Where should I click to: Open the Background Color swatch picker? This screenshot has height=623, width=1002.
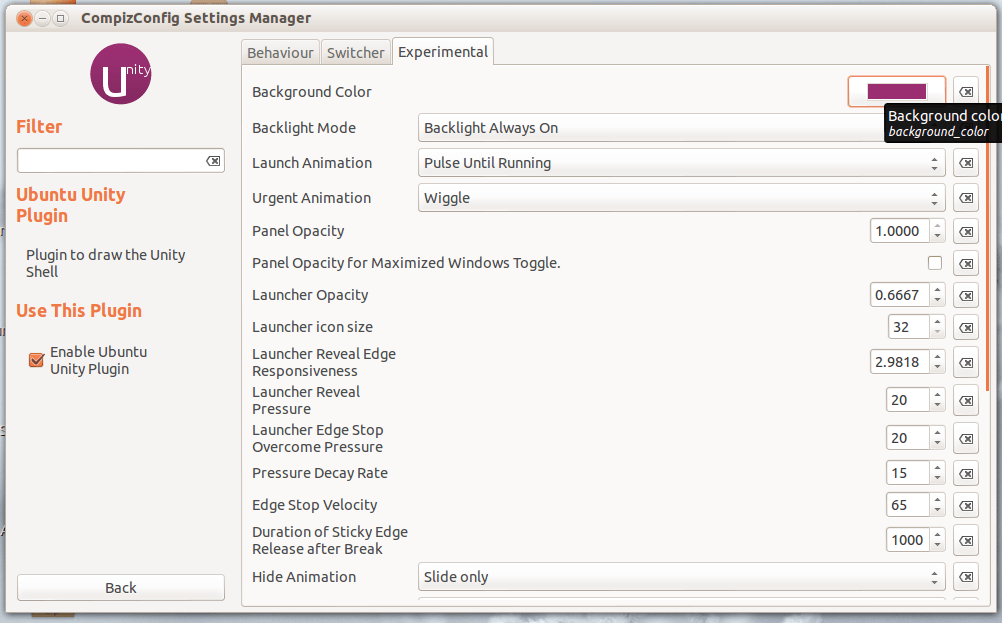(896, 92)
